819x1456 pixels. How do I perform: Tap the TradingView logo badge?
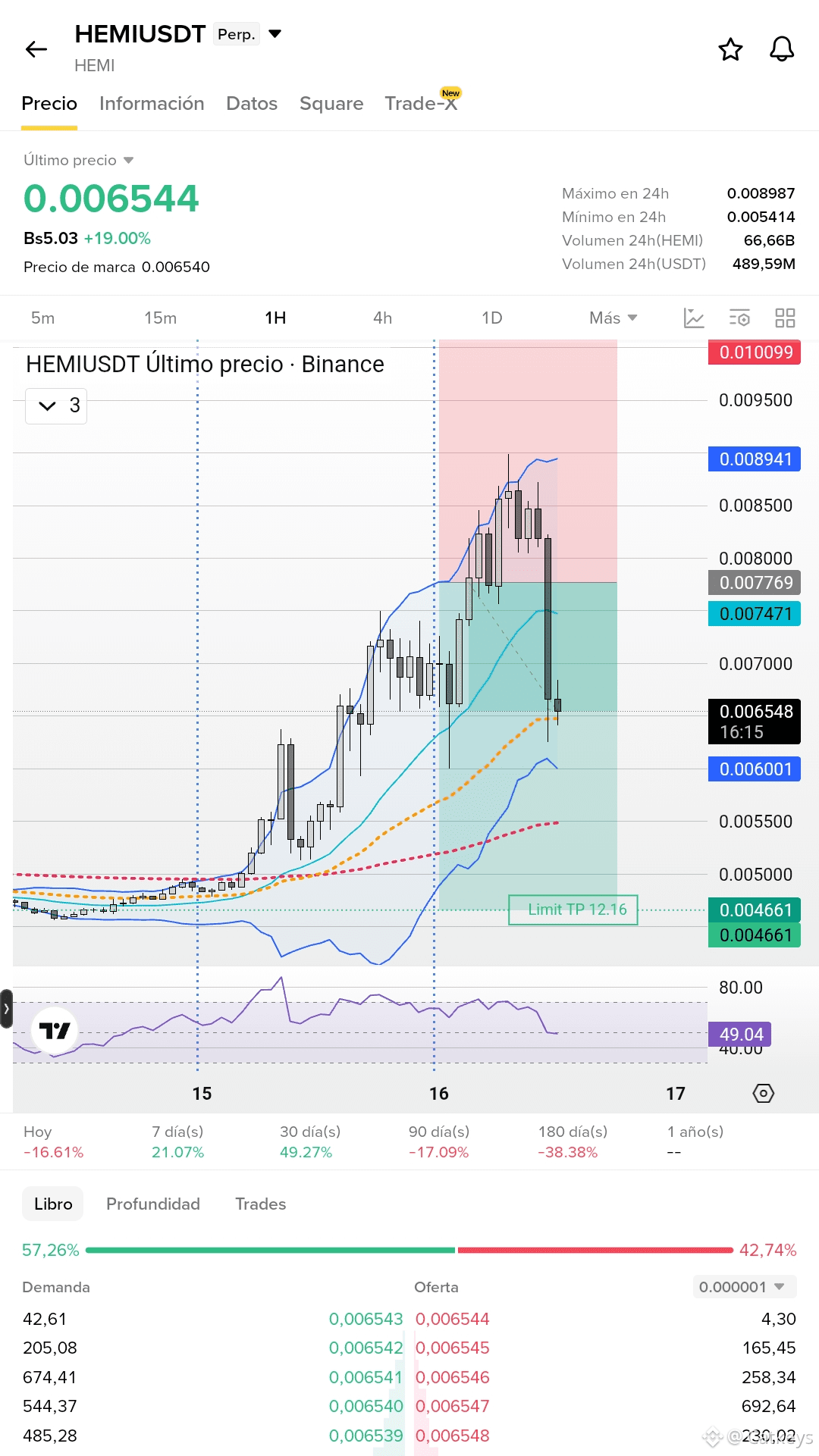pos(55,1030)
